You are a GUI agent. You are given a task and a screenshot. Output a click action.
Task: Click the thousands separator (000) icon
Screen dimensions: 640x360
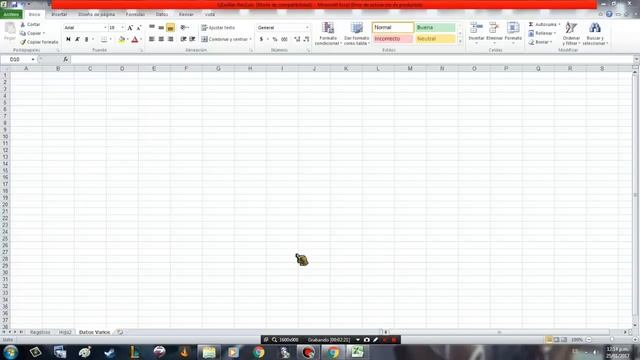pyautogui.click(x=284, y=39)
